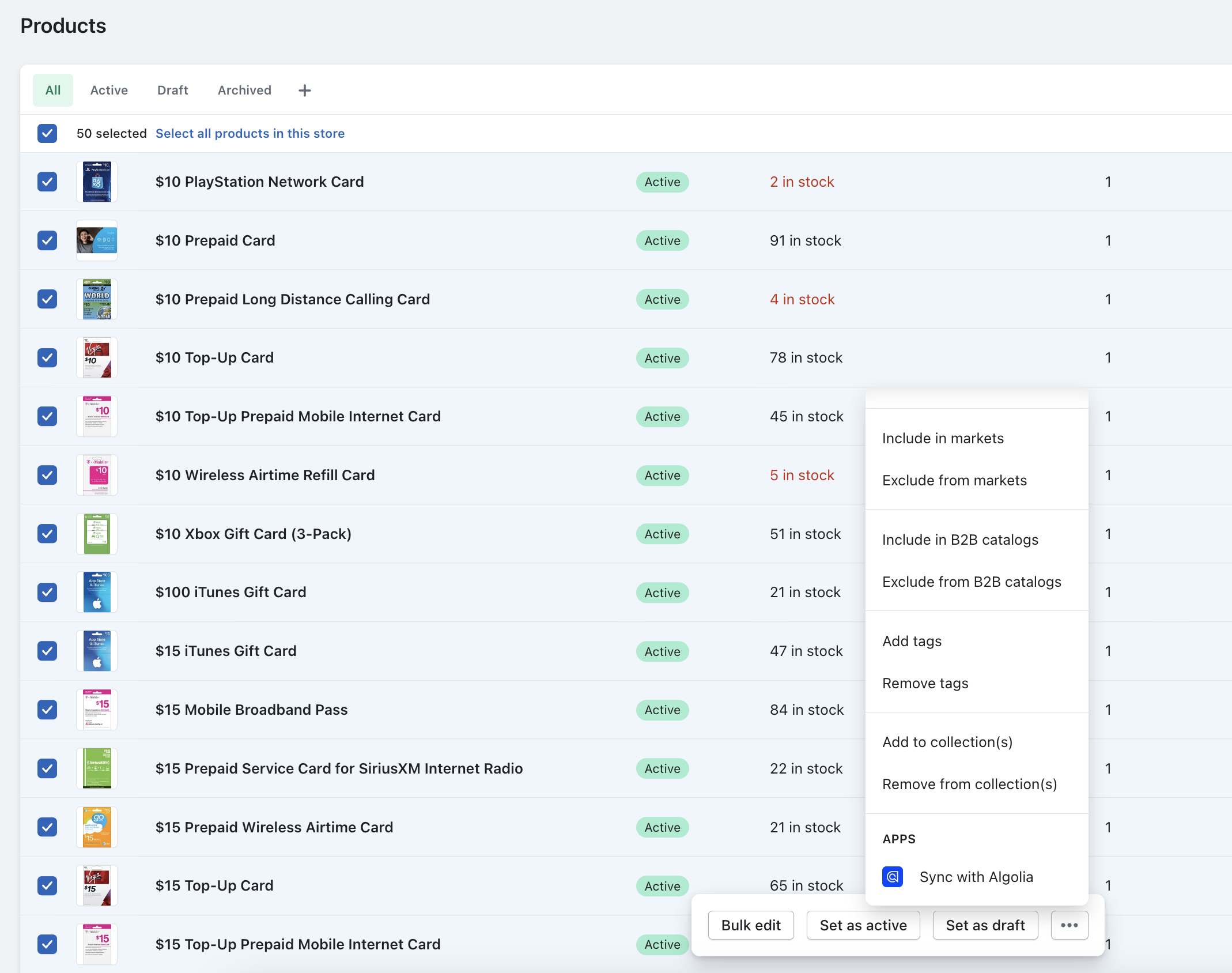Open the $15 Prepaid Service Card for SiriusXM Internet Radio
Image resolution: width=1232 pixels, height=973 pixels.
[x=339, y=768]
